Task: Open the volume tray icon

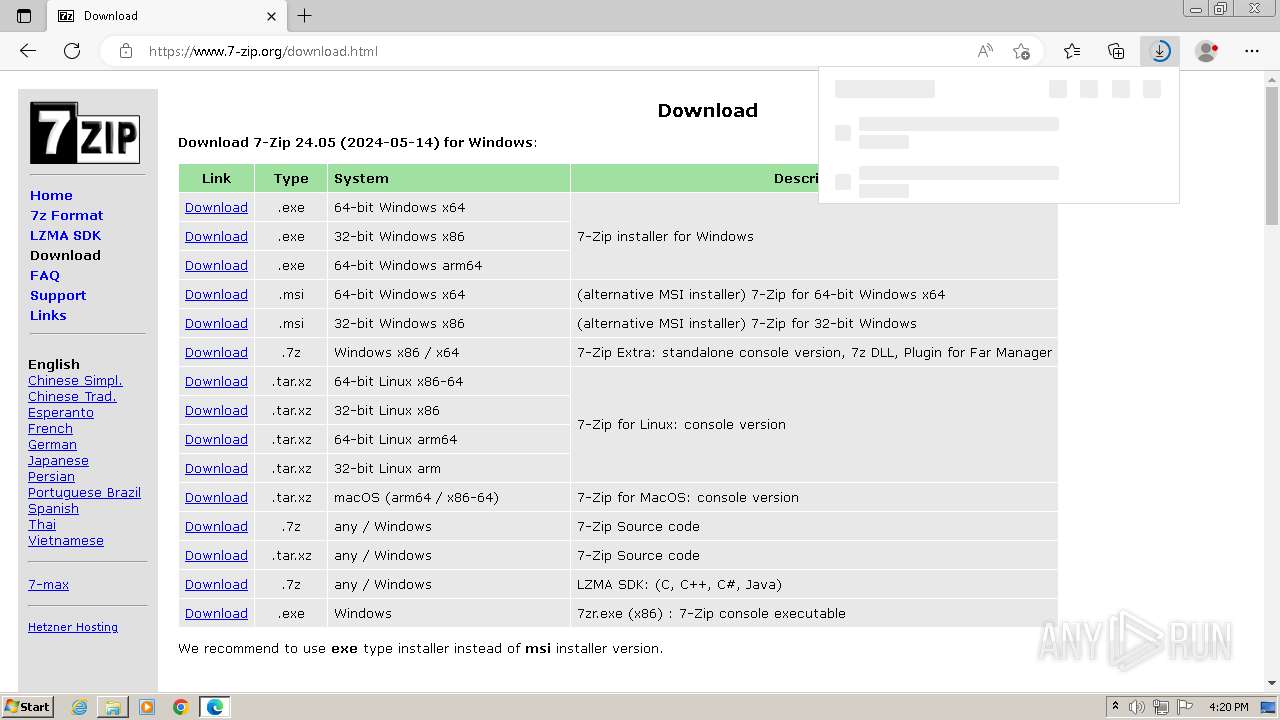Action: click(1137, 707)
